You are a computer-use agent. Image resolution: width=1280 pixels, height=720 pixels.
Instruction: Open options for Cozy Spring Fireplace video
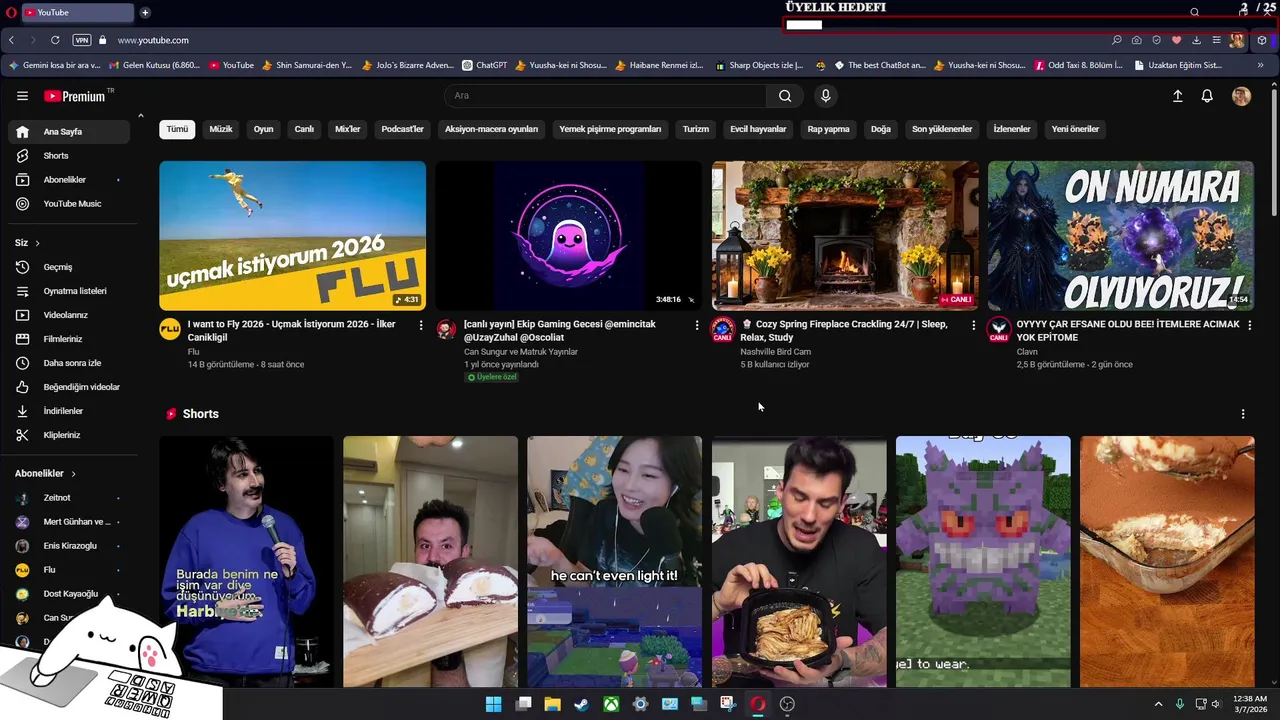coord(973,325)
